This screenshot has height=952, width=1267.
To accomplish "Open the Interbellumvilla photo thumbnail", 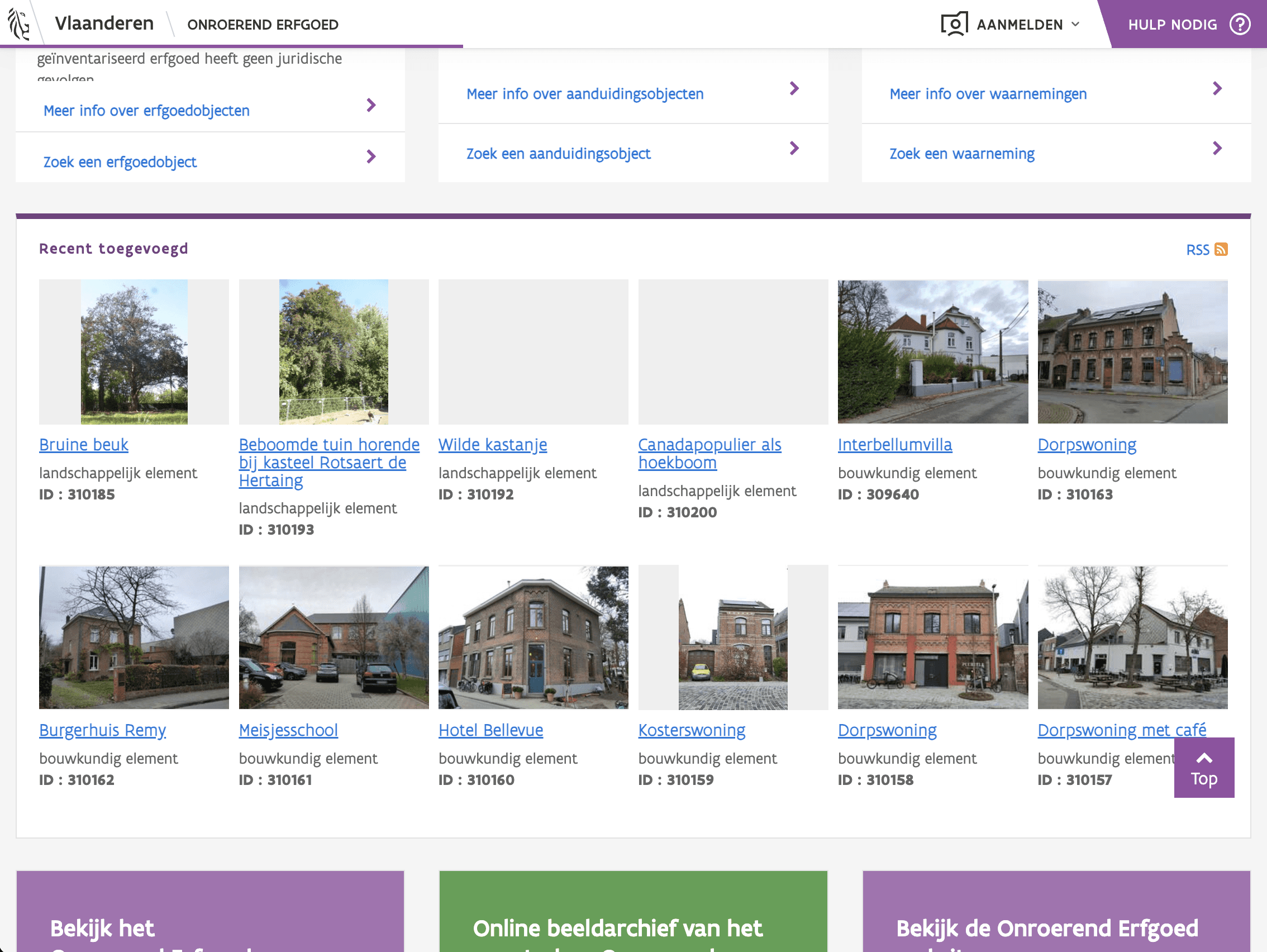I will click(x=932, y=352).
